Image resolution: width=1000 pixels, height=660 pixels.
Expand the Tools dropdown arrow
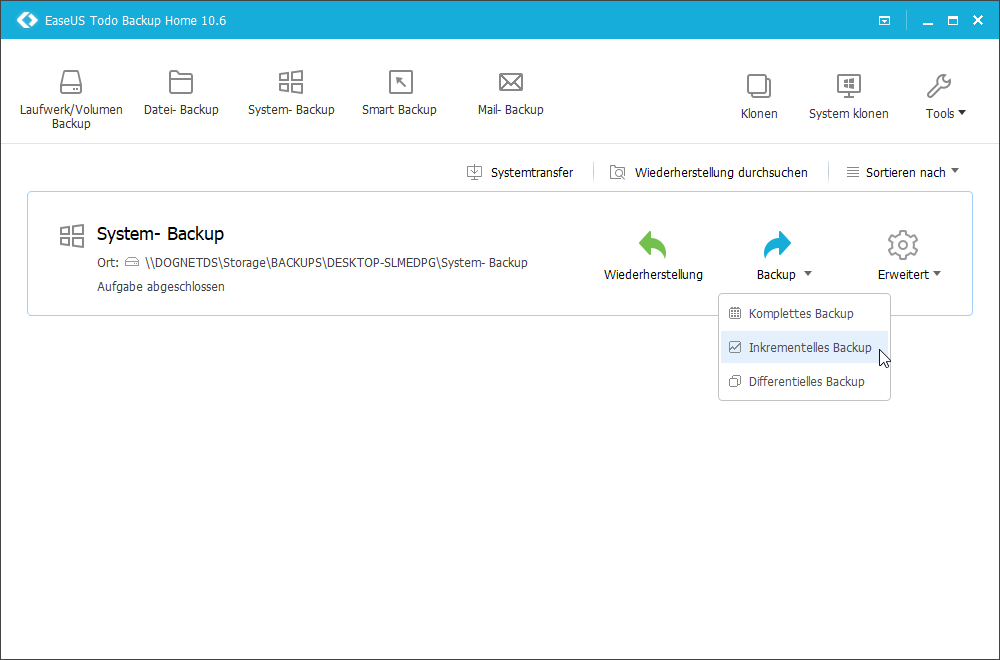point(962,113)
